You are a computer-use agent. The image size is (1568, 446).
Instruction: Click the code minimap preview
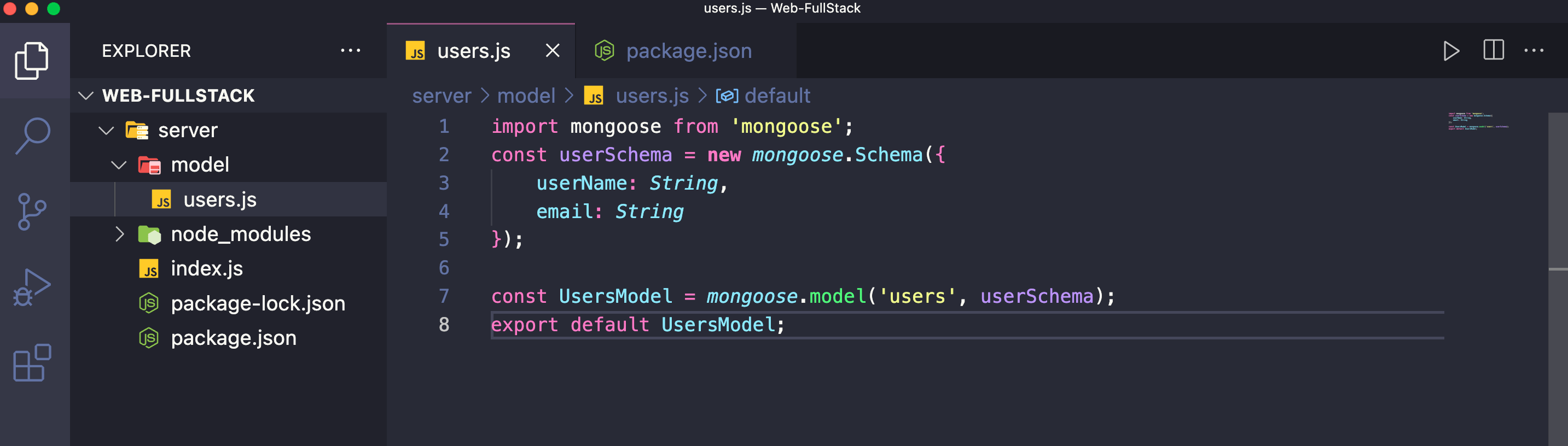1478,121
